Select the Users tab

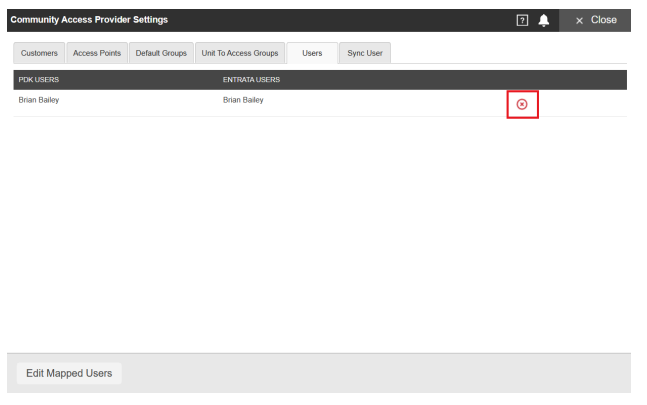point(312,53)
